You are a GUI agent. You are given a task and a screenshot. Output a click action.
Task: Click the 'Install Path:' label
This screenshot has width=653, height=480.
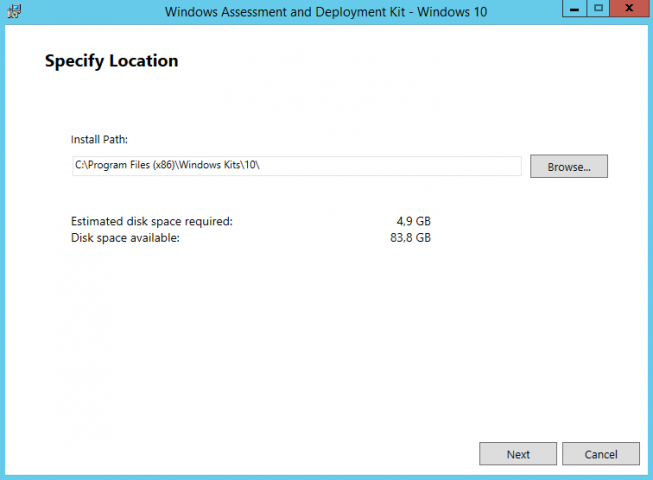tap(99, 139)
